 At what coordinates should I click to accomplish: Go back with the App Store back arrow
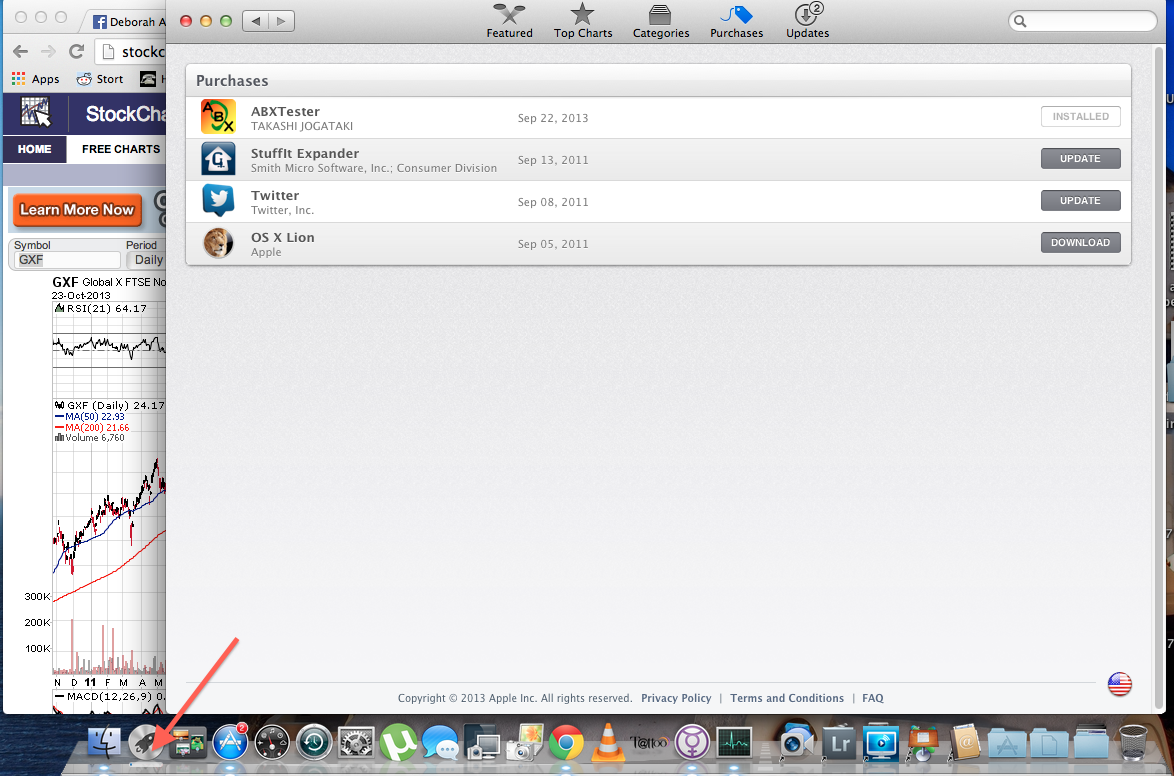[255, 21]
